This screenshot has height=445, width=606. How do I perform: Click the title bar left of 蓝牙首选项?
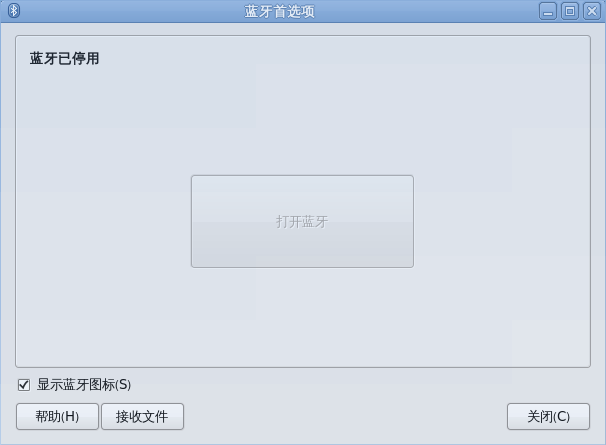(131, 11)
